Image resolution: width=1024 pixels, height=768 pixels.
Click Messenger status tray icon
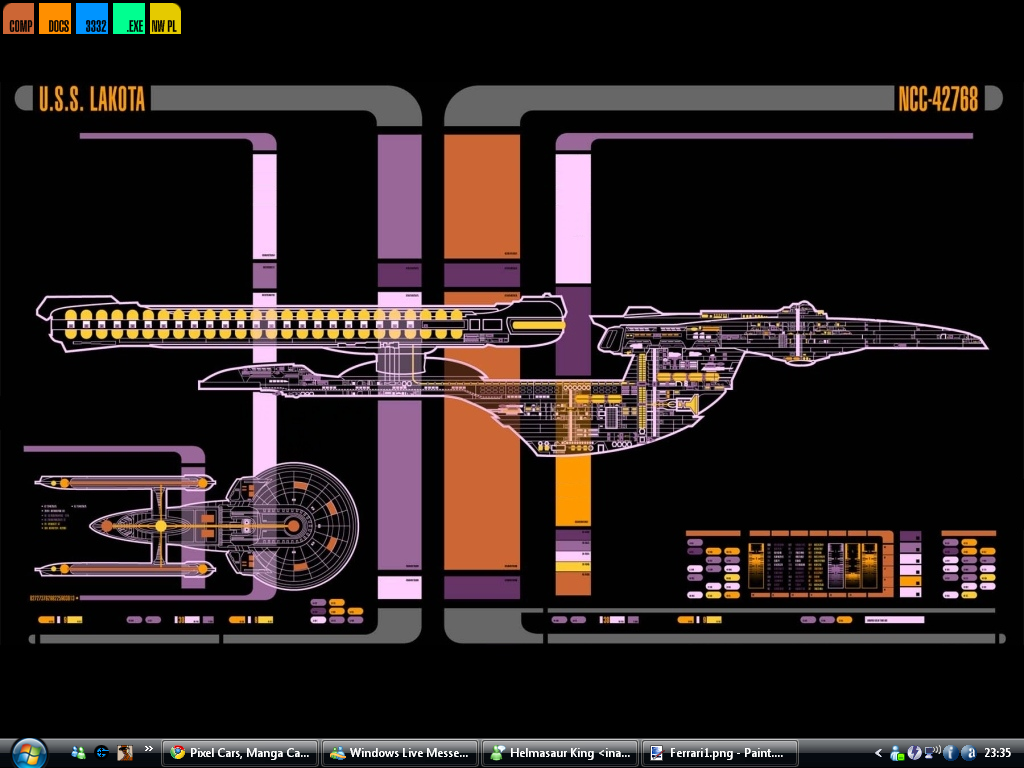point(897,753)
